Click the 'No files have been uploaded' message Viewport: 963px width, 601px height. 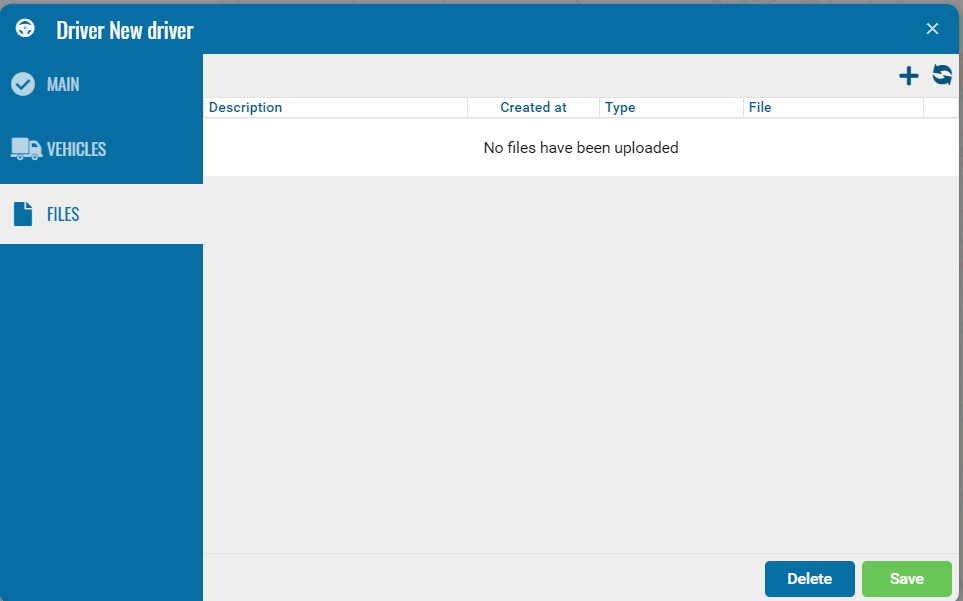581,148
